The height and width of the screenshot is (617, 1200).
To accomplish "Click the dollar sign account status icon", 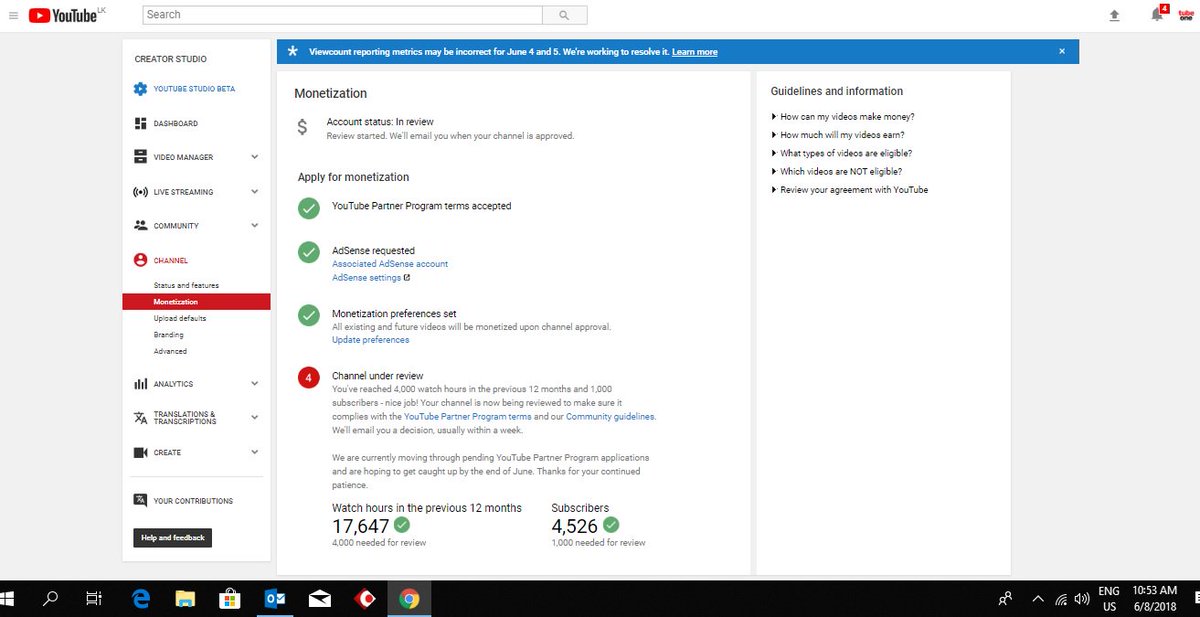I will click(x=303, y=128).
